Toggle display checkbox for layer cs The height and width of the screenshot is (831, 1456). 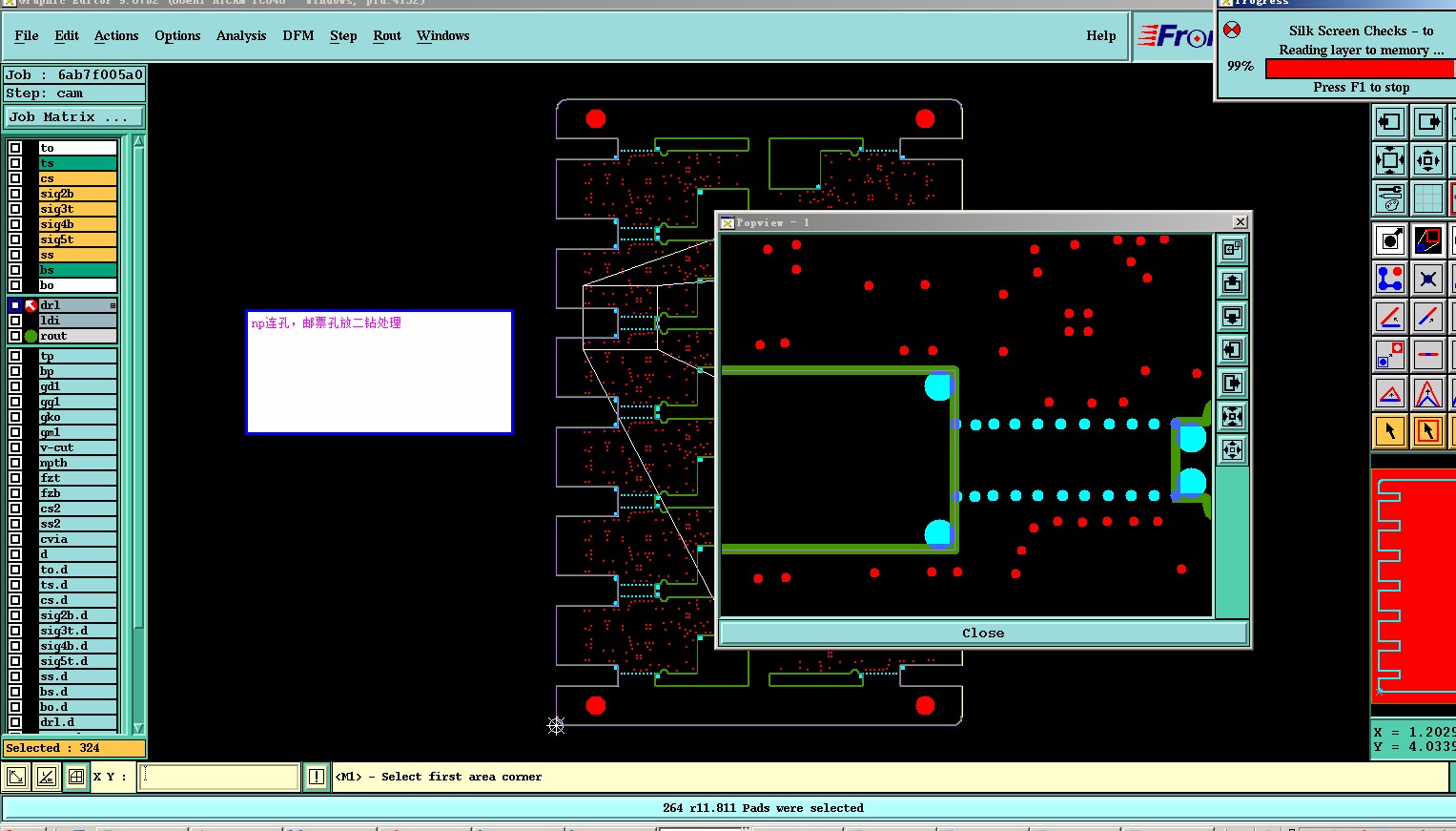[x=15, y=178]
